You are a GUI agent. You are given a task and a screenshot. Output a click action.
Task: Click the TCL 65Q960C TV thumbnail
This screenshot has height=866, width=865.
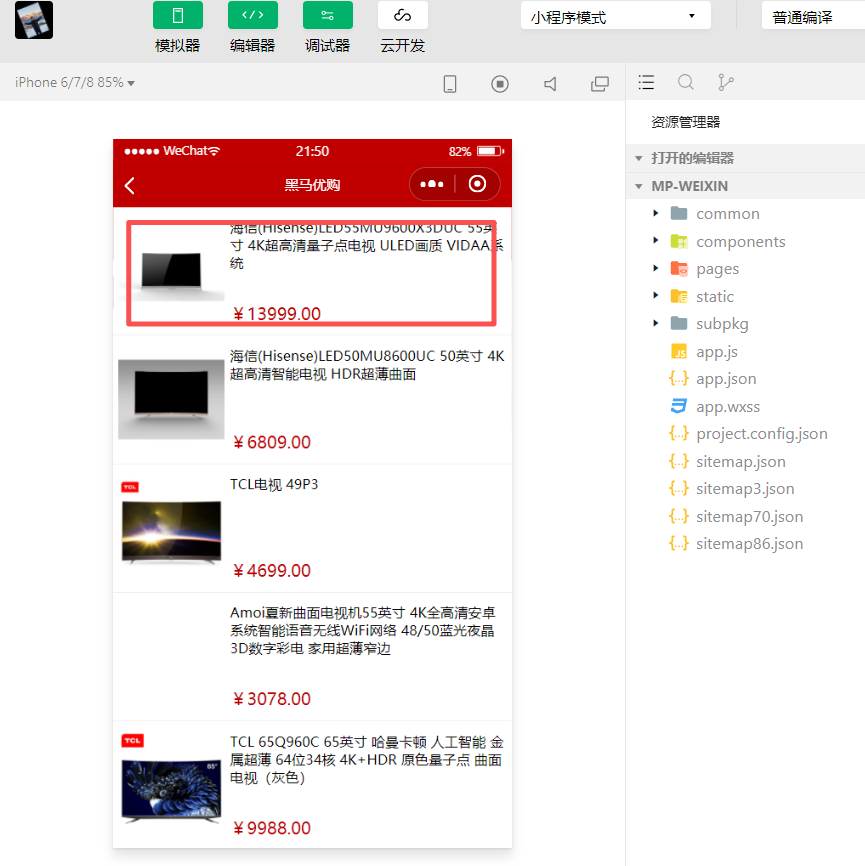tap(171, 779)
